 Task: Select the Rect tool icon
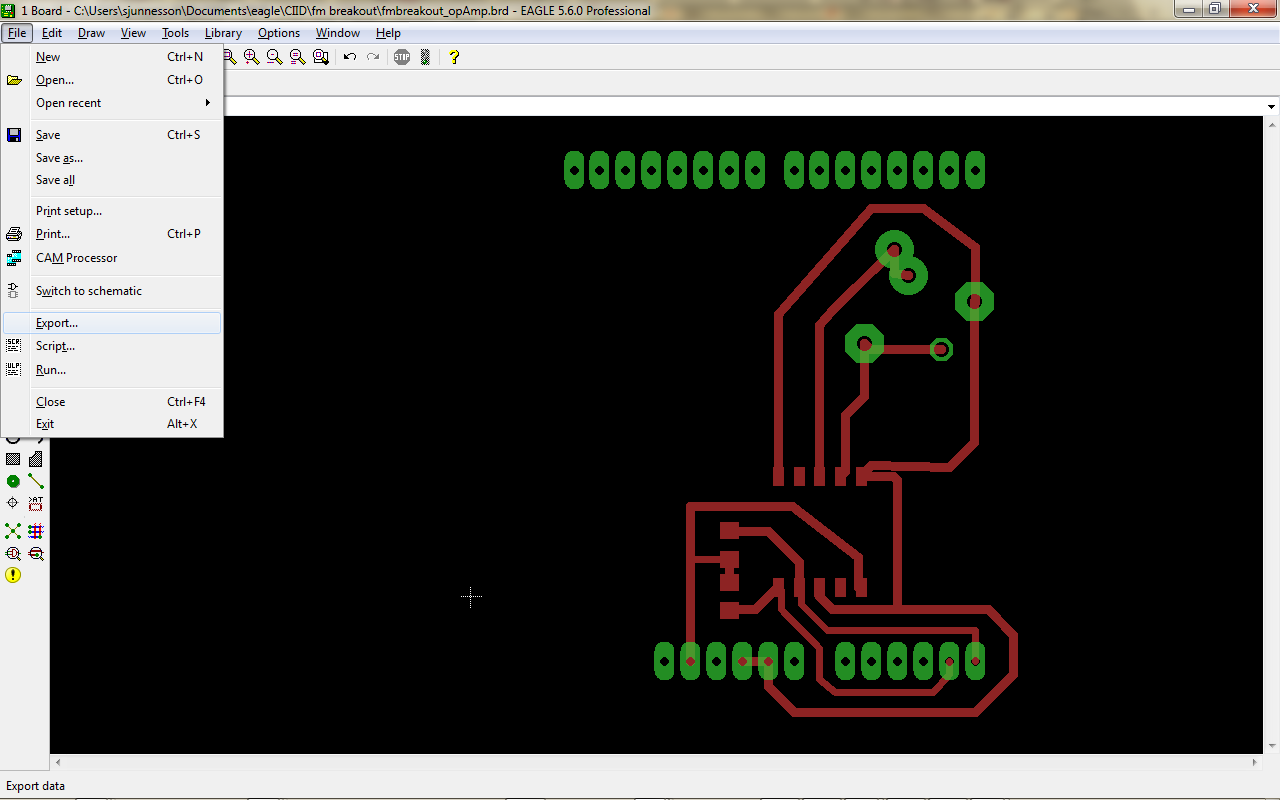pyautogui.click(x=13, y=459)
